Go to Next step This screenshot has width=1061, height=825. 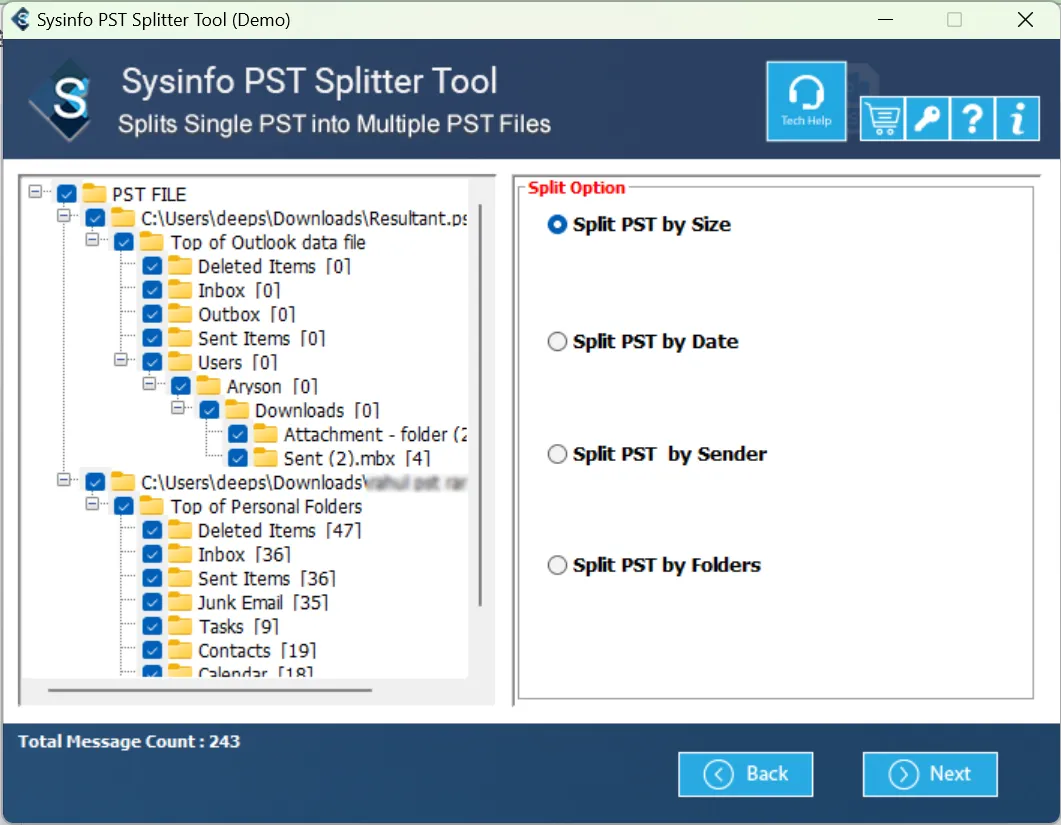point(930,774)
